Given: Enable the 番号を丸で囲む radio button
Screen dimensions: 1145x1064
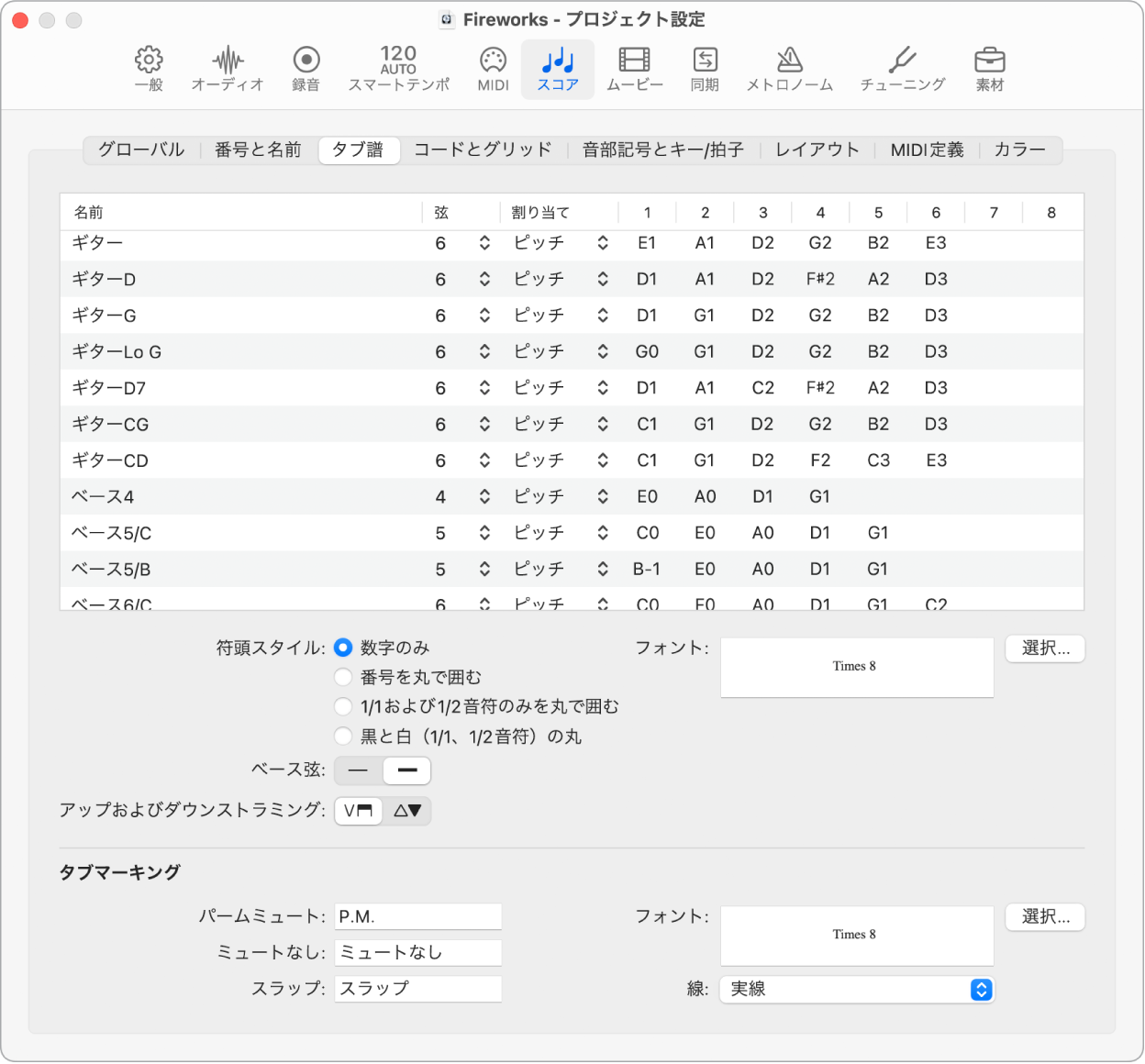Looking at the screenshot, I should (x=343, y=677).
